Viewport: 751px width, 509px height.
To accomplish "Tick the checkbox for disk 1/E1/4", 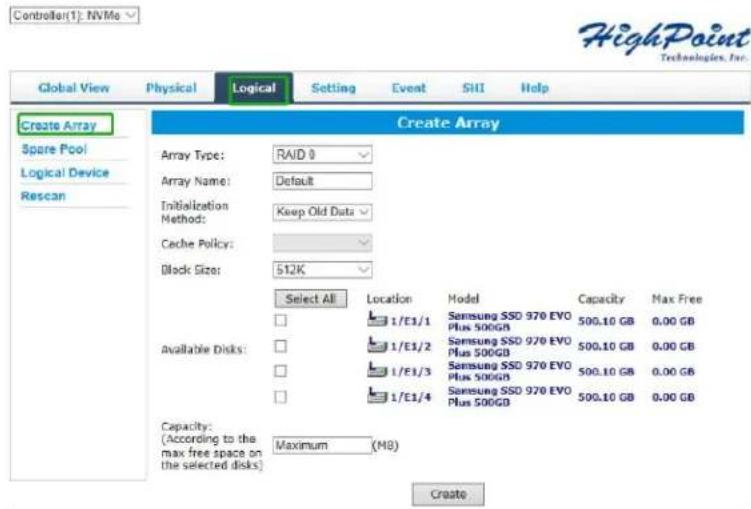I will (281, 397).
